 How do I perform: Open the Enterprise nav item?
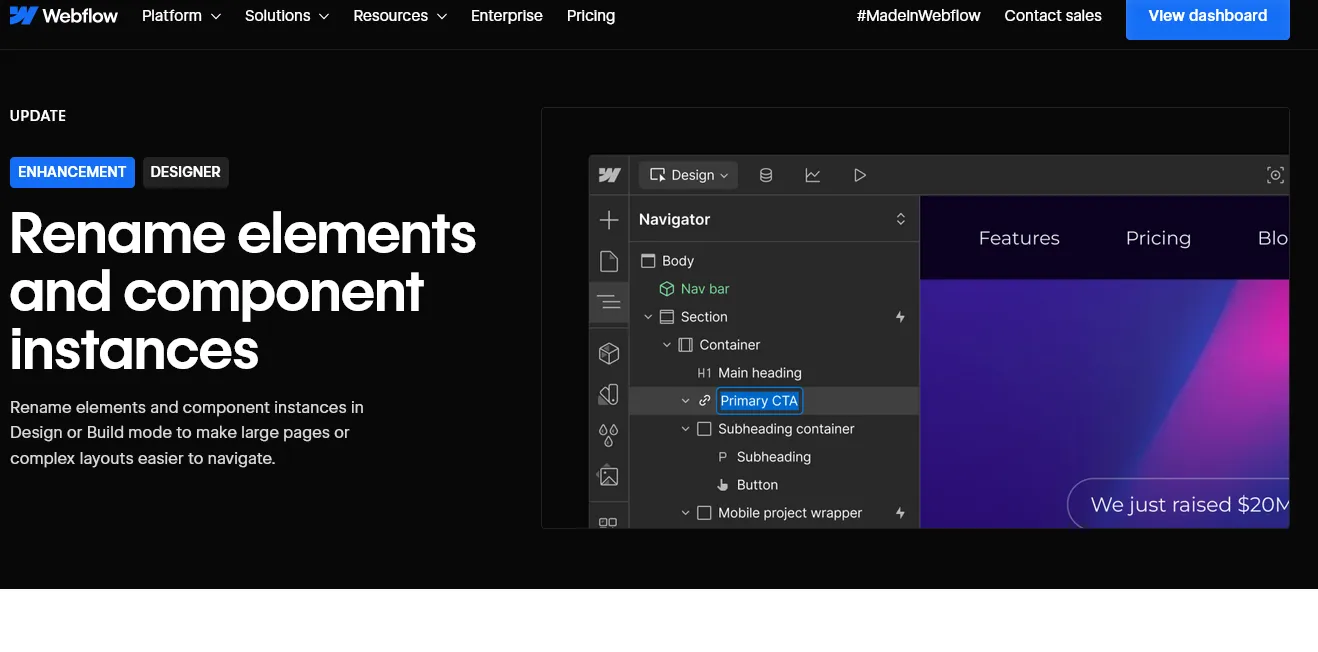(507, 16)
